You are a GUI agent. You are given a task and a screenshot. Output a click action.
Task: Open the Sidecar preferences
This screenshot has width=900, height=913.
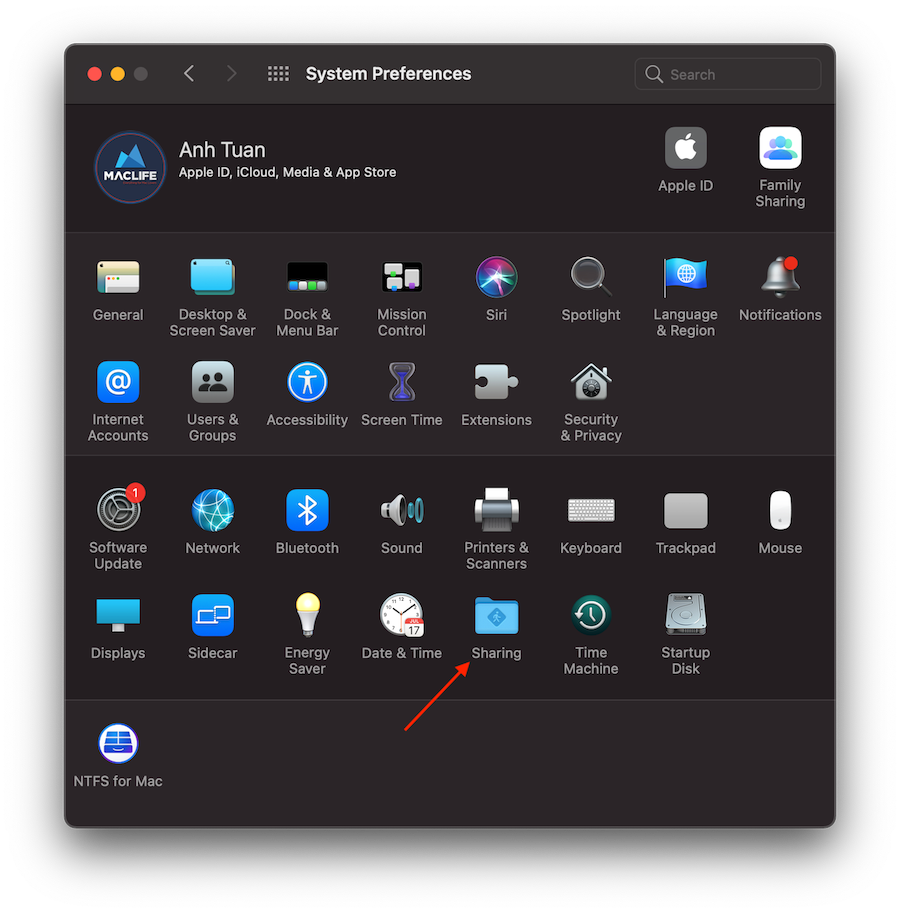click(x=213, y=616)
